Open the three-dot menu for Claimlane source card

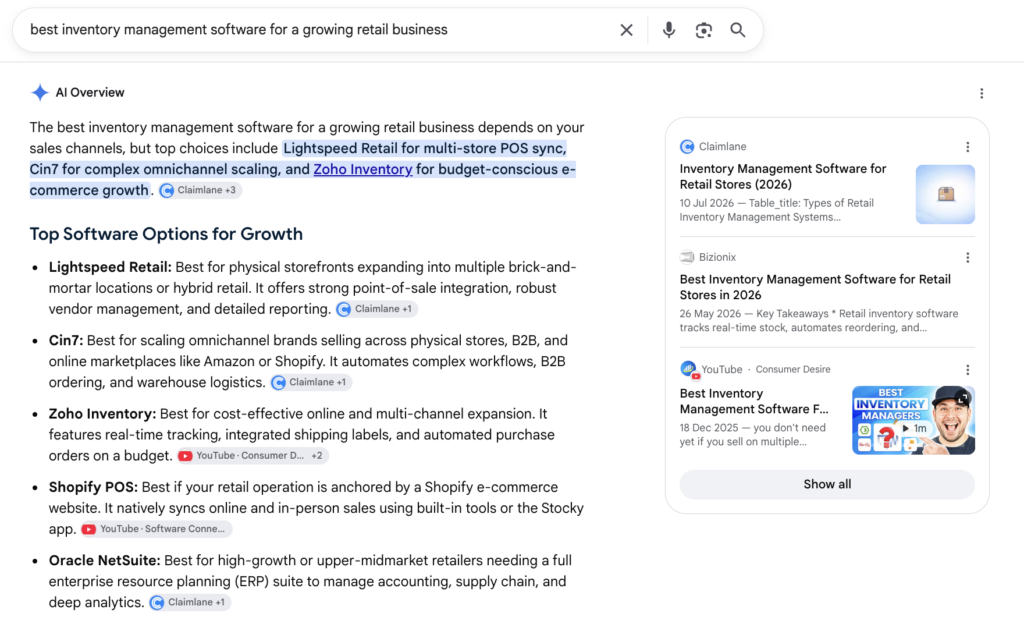pos(968,147)
